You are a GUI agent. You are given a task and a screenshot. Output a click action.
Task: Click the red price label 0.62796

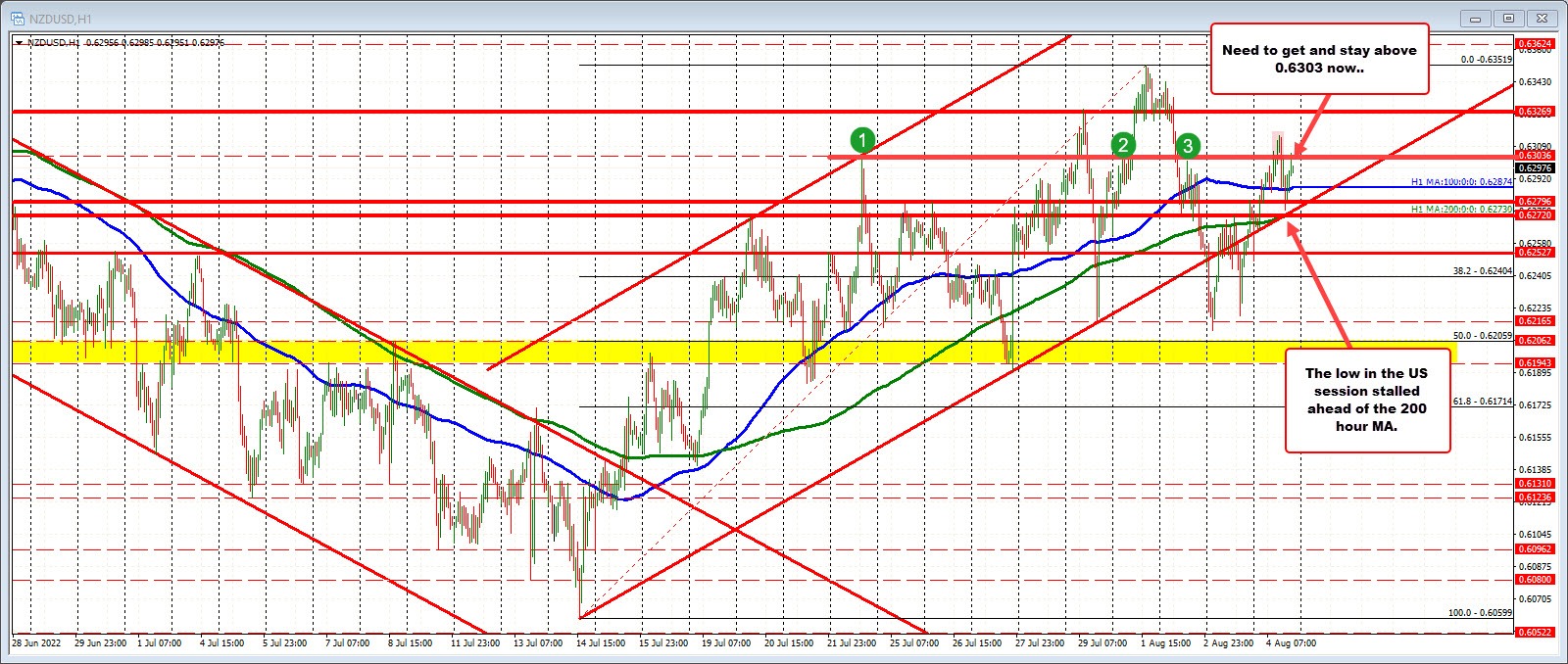coord(1535,202)
